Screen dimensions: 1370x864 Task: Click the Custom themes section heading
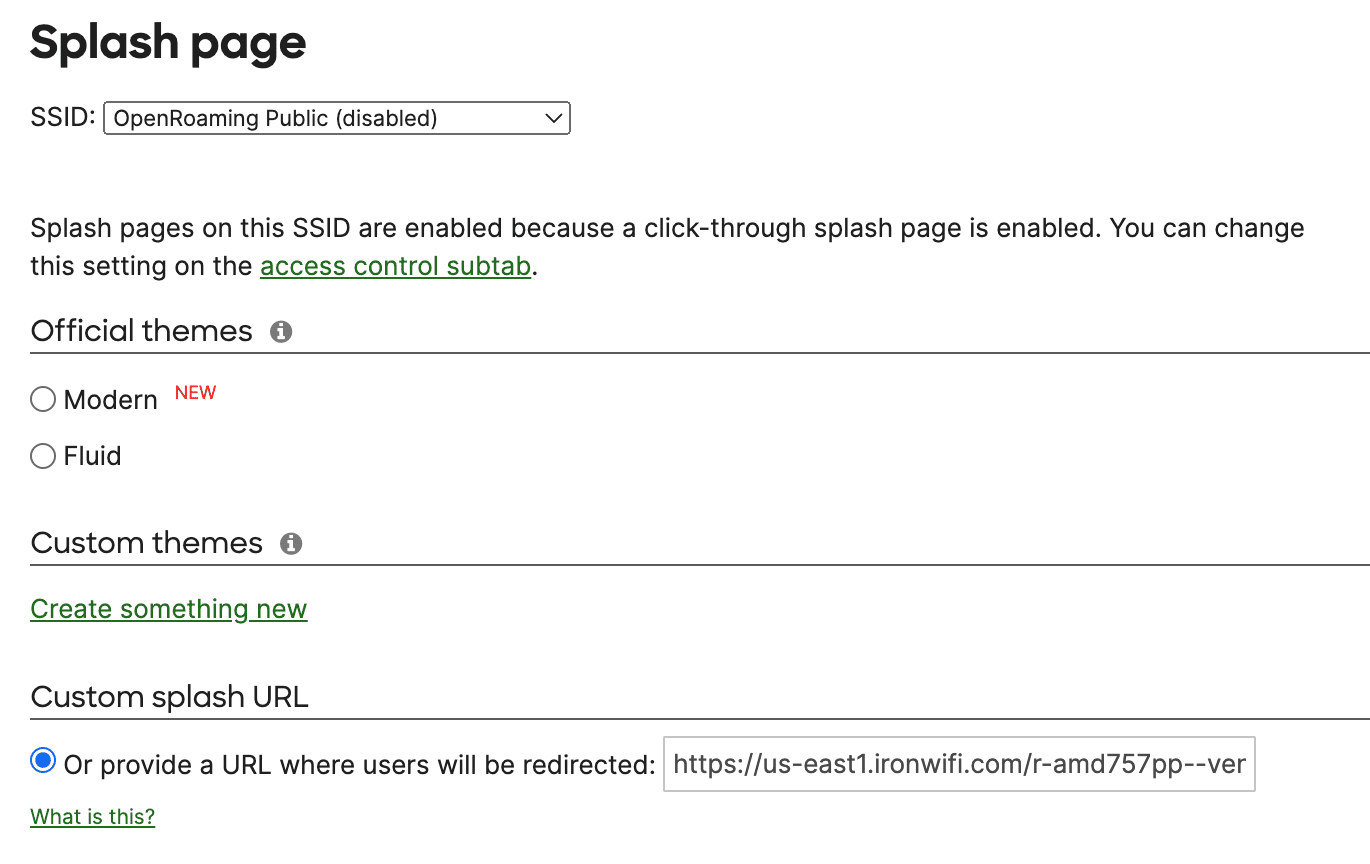pos(147,543)
